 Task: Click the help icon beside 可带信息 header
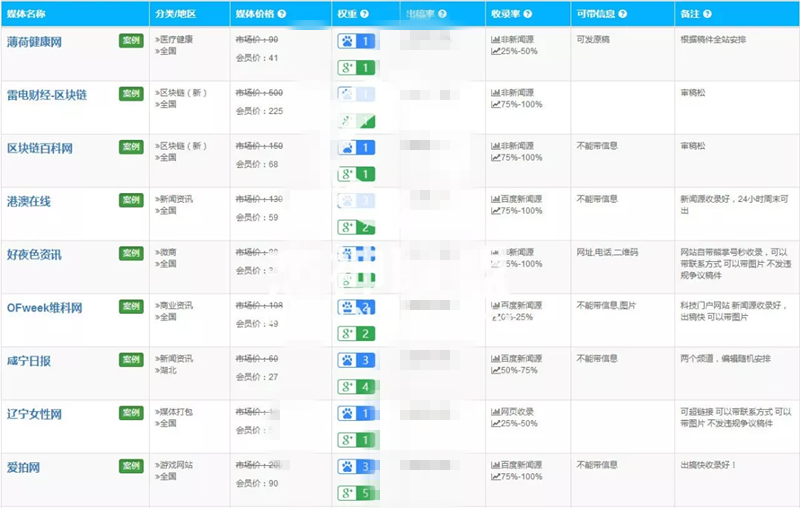[622, 14]
